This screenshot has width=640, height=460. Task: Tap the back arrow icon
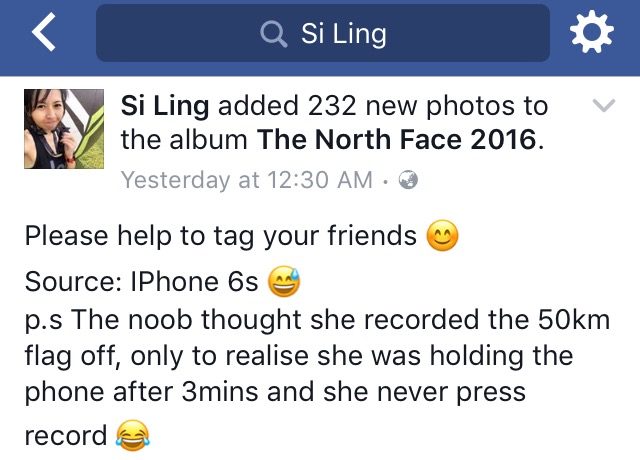pos(44,32)
